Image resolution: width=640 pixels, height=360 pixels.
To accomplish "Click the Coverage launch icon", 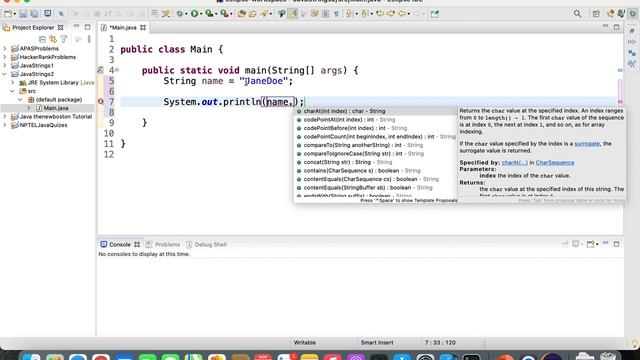I will click(x=209, y=13).
